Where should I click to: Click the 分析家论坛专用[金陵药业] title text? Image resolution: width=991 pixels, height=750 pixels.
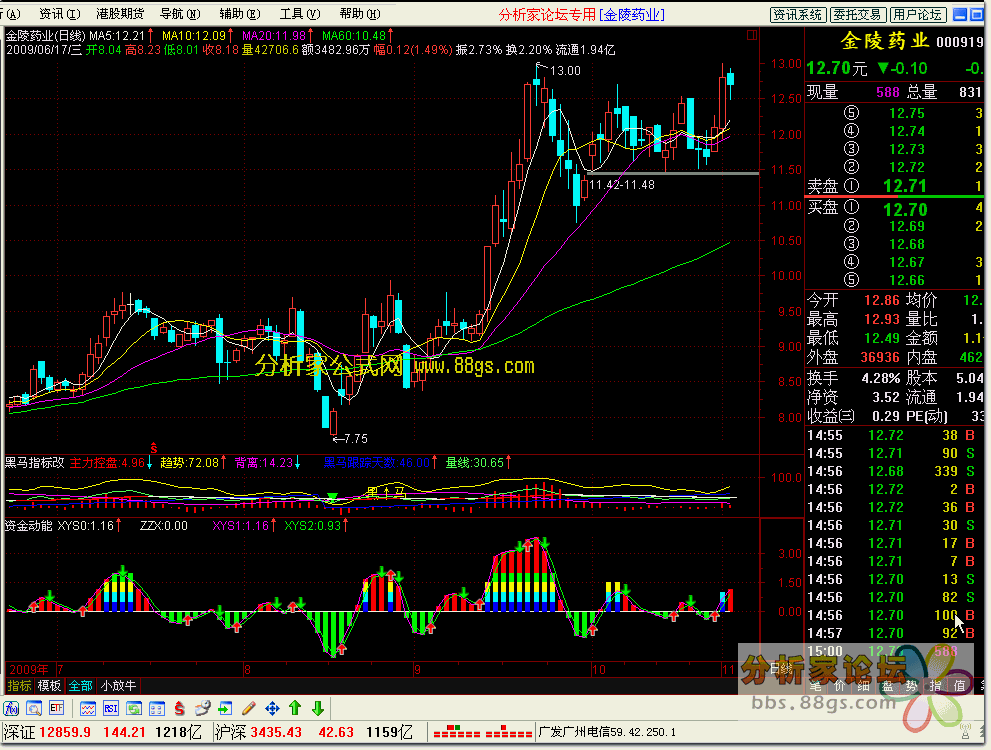(581, 15)
